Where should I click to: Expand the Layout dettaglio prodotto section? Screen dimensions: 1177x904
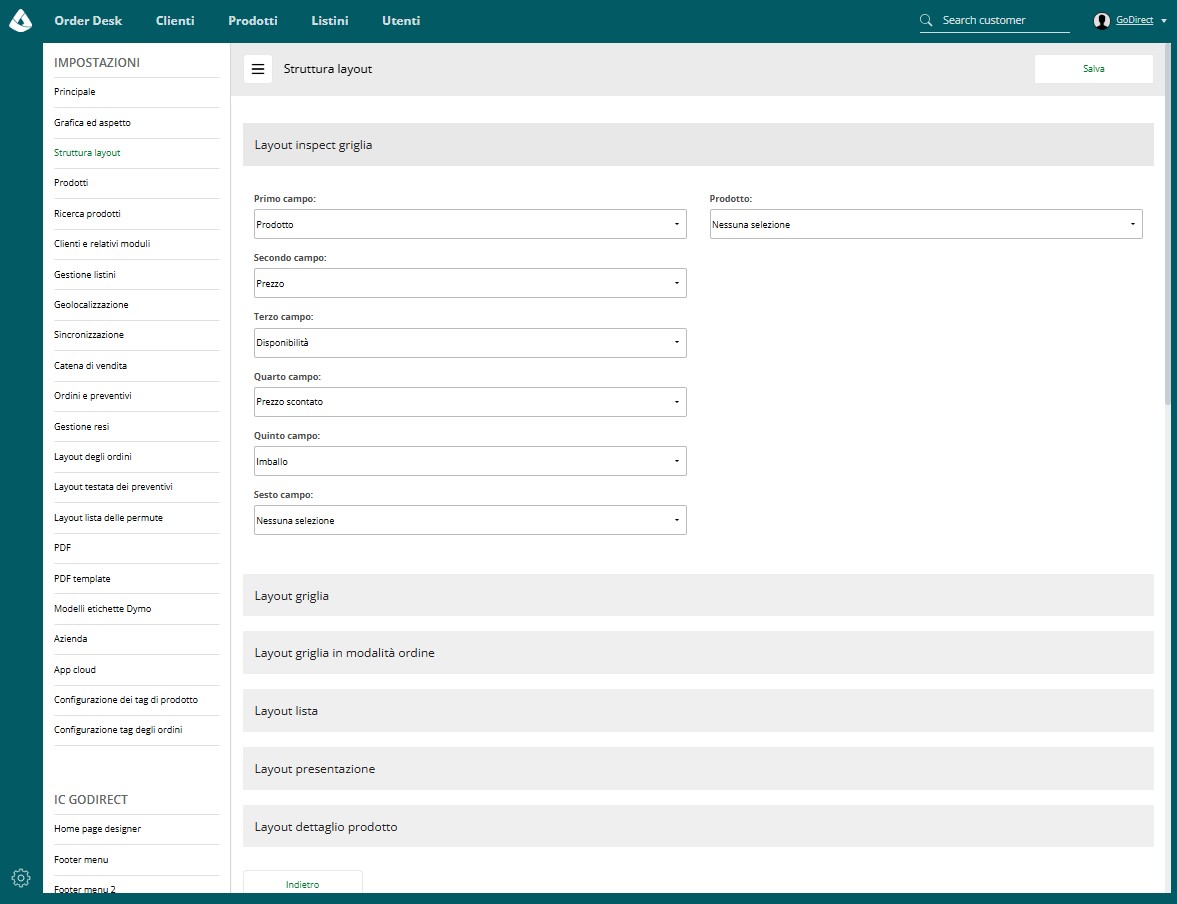coord(697,827)
